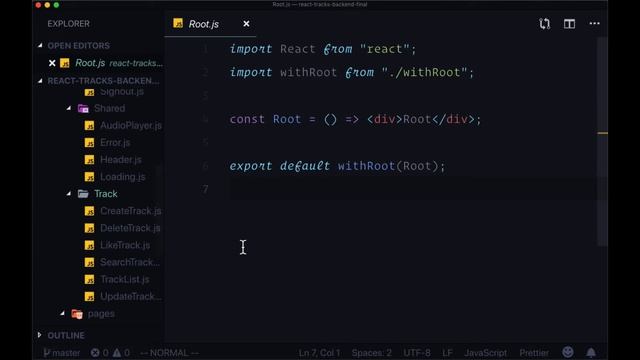Viewport: 640px width, 360px height.
Task: Collapse the Shared folder arrow
Action: 69,109
